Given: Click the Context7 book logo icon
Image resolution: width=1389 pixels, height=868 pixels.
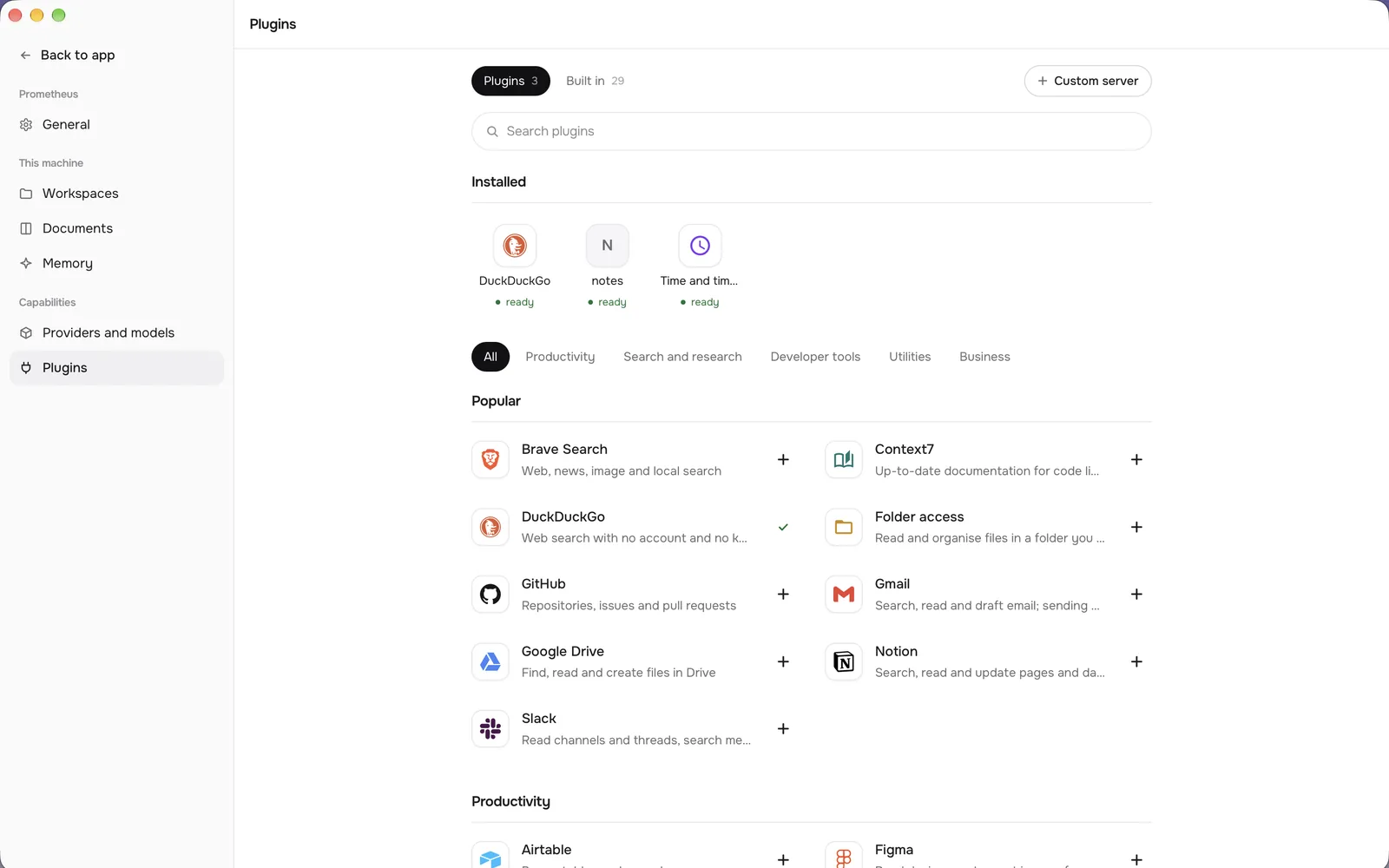Looking at the screenshot, I should tap(844, 460).
